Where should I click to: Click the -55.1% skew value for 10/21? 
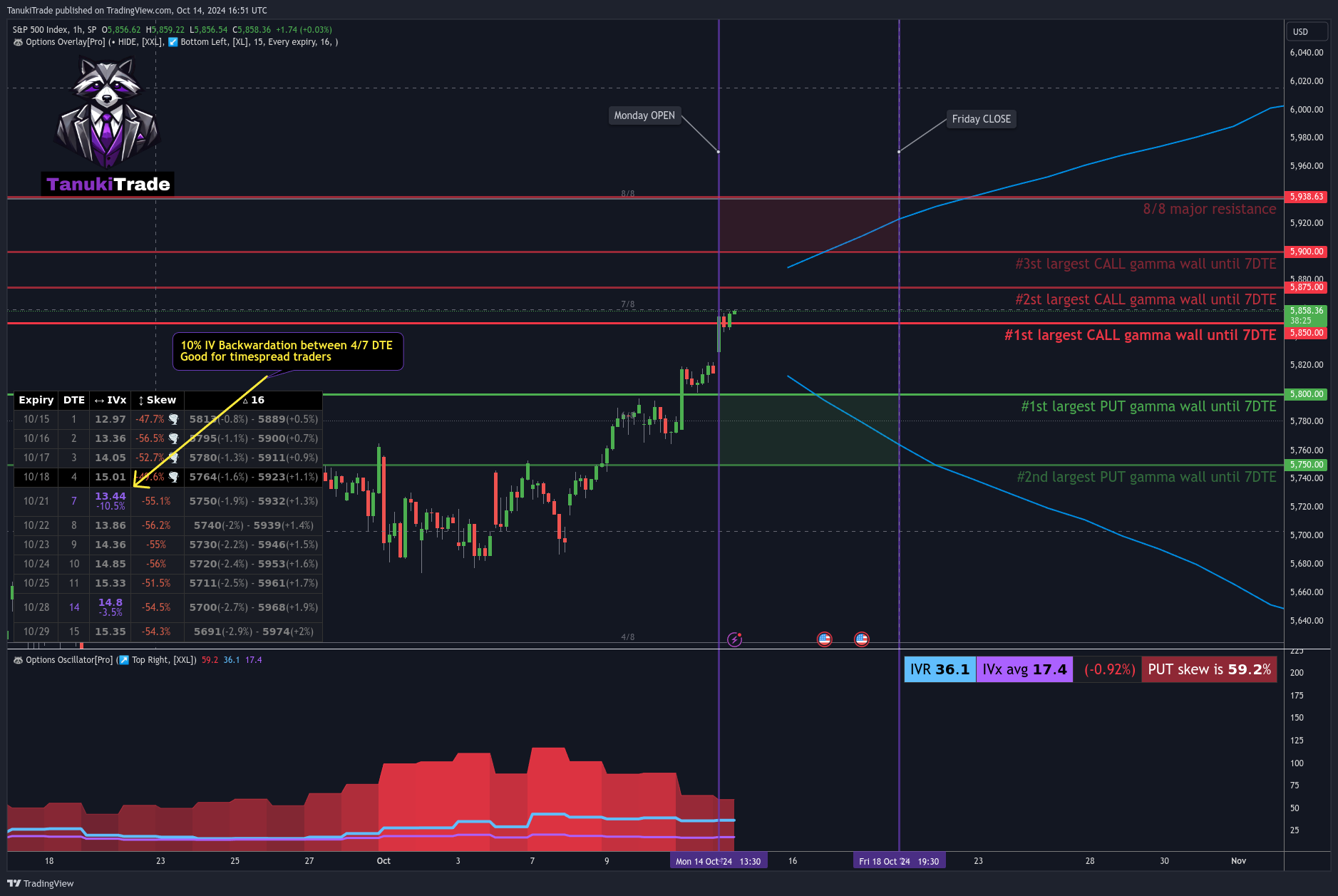156,501
